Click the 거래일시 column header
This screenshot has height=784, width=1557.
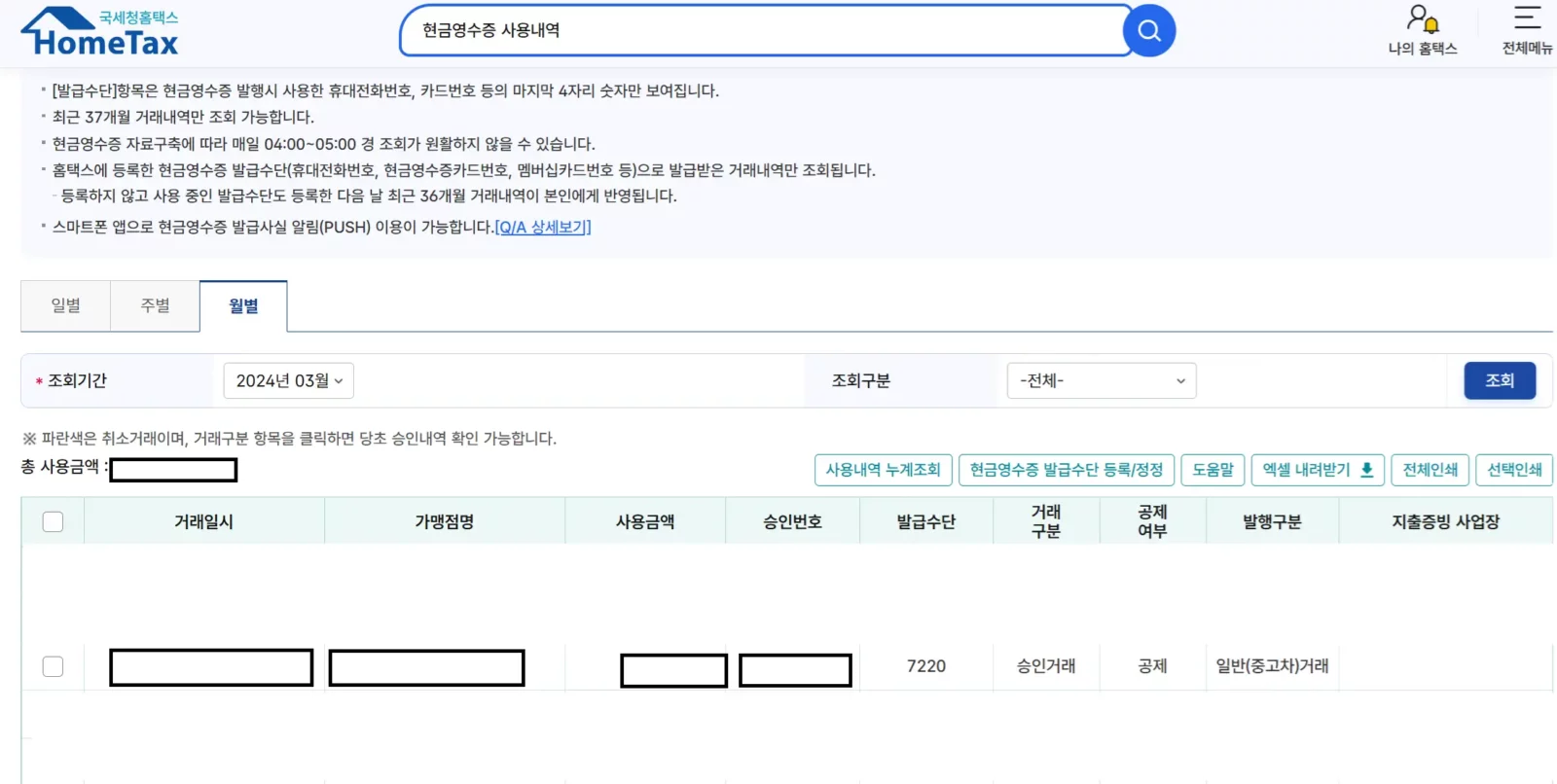204,521
